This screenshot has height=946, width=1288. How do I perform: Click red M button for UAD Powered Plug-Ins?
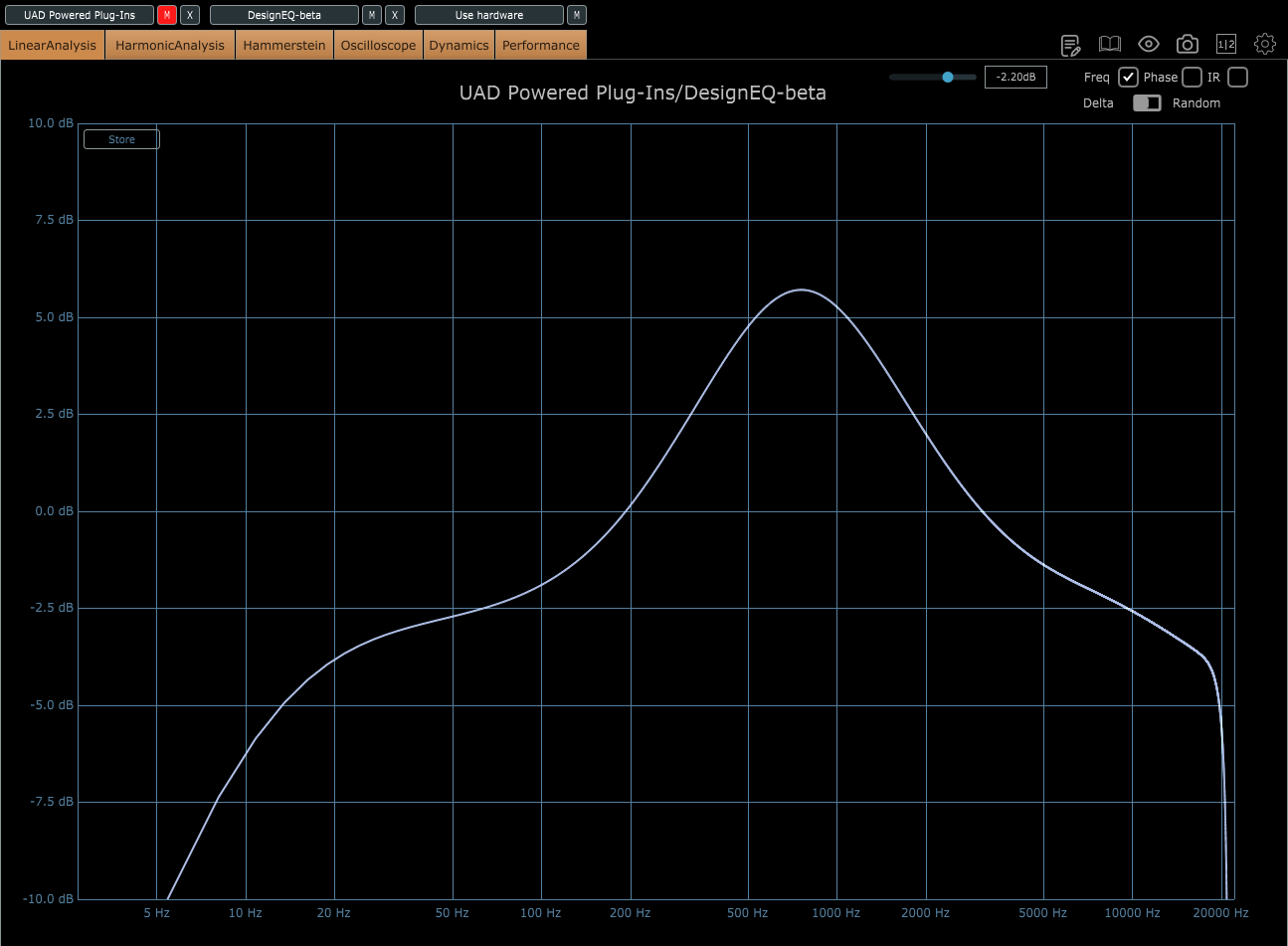[x=167, y=15]
